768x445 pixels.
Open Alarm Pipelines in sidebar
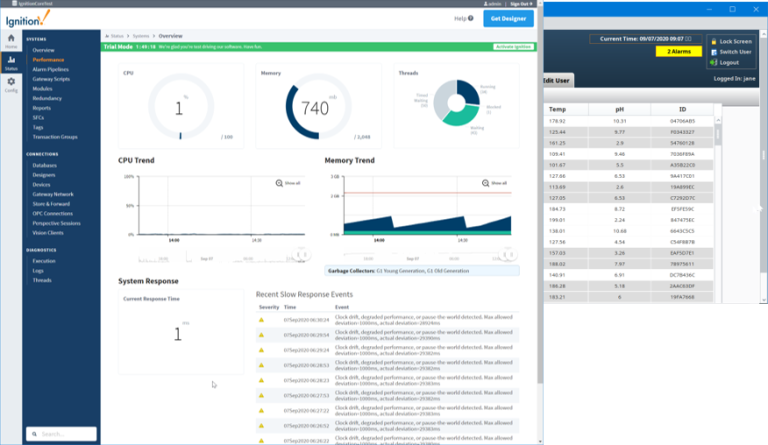(49, 67)
